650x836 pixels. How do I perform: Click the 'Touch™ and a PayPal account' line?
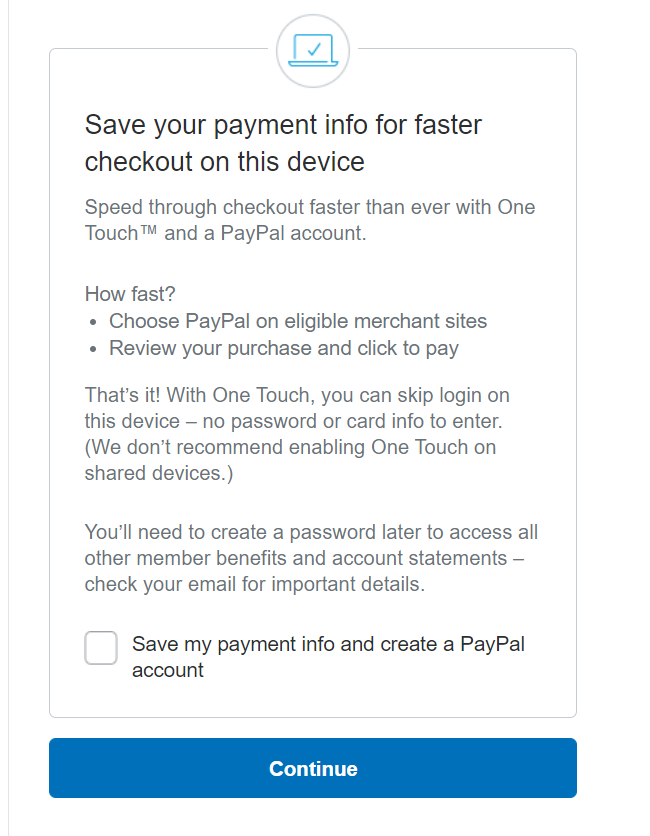pyautogui.click(x=226, y=234)
